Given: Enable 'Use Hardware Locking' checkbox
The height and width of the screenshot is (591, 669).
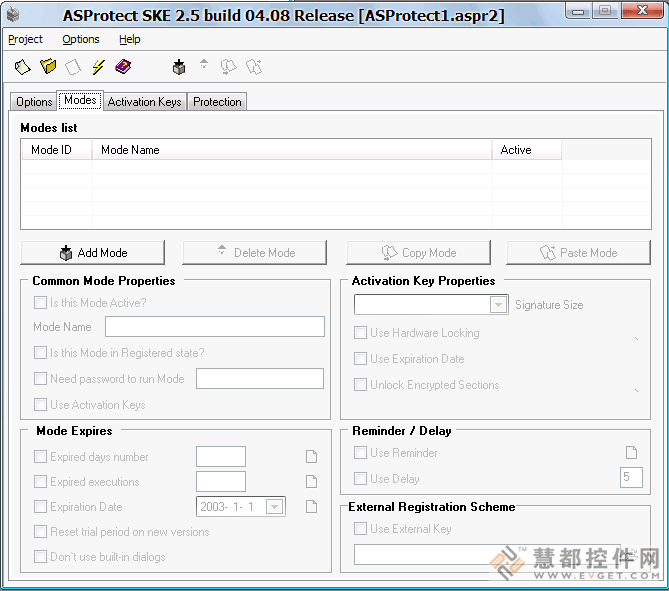Looking at the screenshot, I should click(361, 332).
